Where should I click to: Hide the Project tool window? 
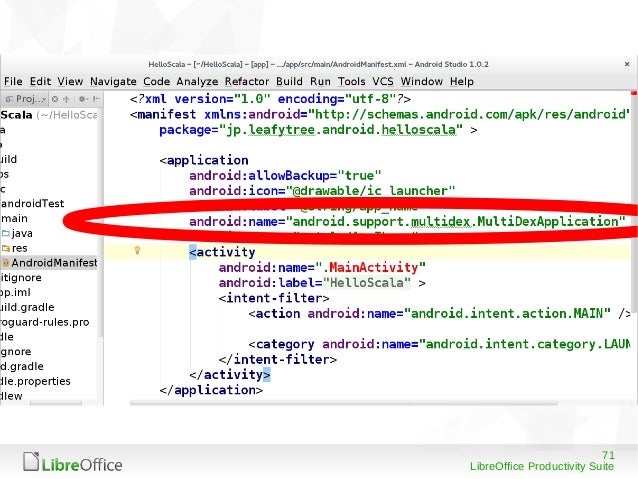(x=96, y=99)
